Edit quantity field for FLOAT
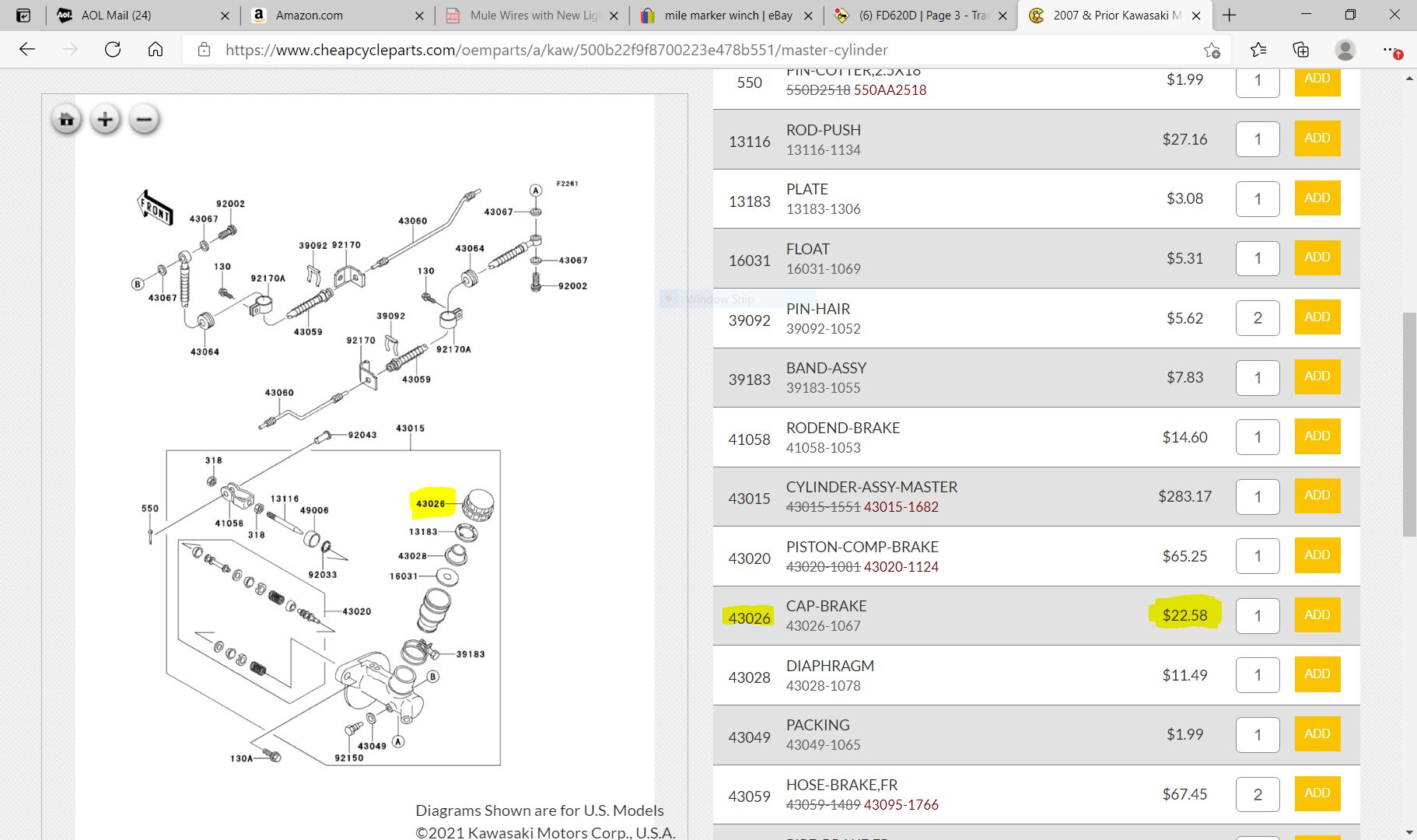 point(1258,258)
